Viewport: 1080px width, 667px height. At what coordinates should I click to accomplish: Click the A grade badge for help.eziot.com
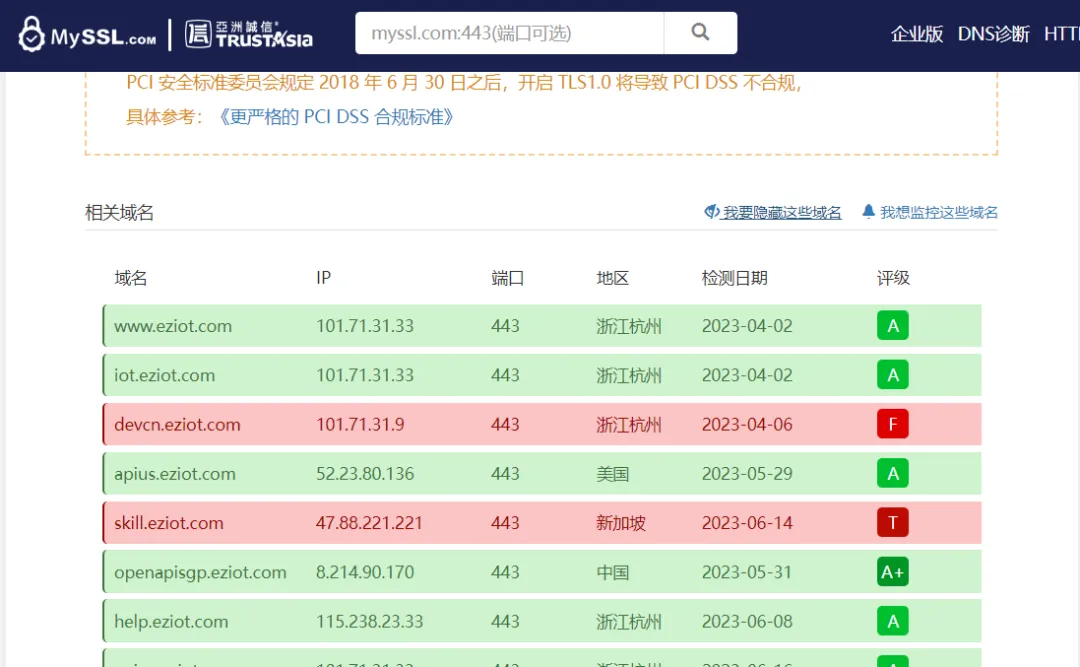pyautogui.click(x=892, y=621)
